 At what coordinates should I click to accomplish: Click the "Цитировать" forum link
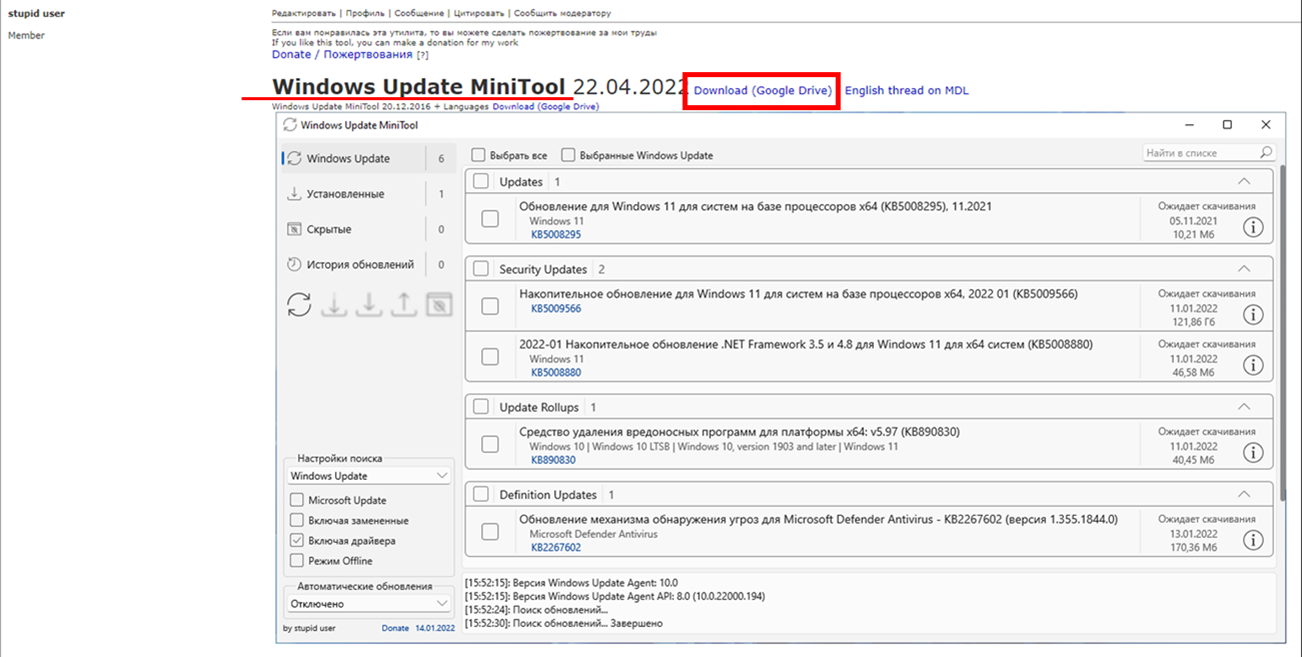tap(479, 14)
